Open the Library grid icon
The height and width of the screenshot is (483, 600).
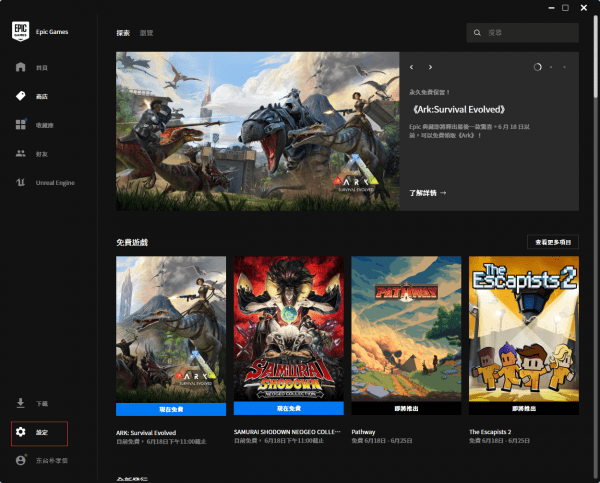[x=21, y=125]
